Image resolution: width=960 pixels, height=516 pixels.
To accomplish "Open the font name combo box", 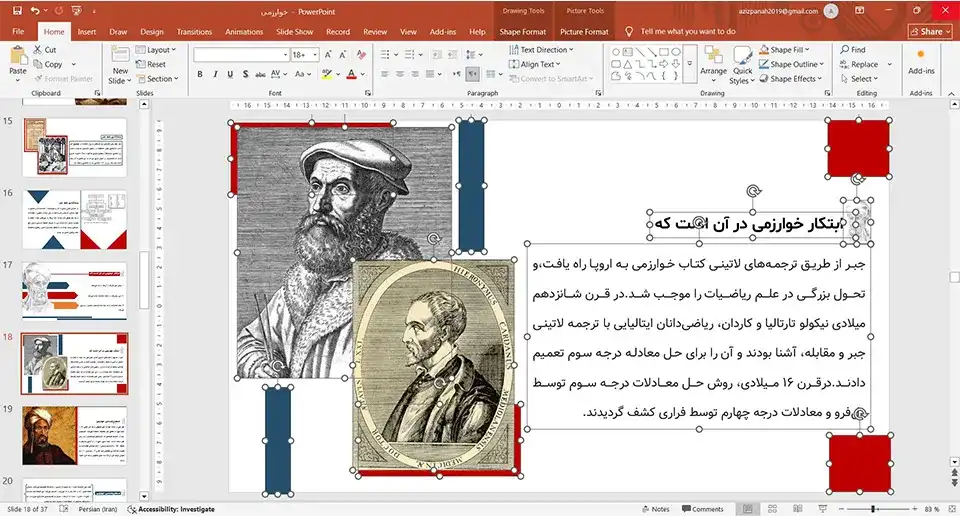I will pos(241,54).
